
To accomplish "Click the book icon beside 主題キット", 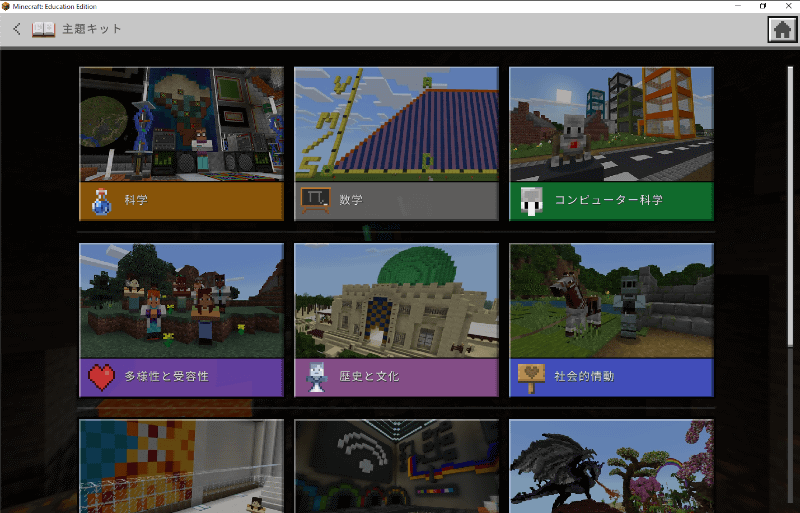I will (43, 29).
